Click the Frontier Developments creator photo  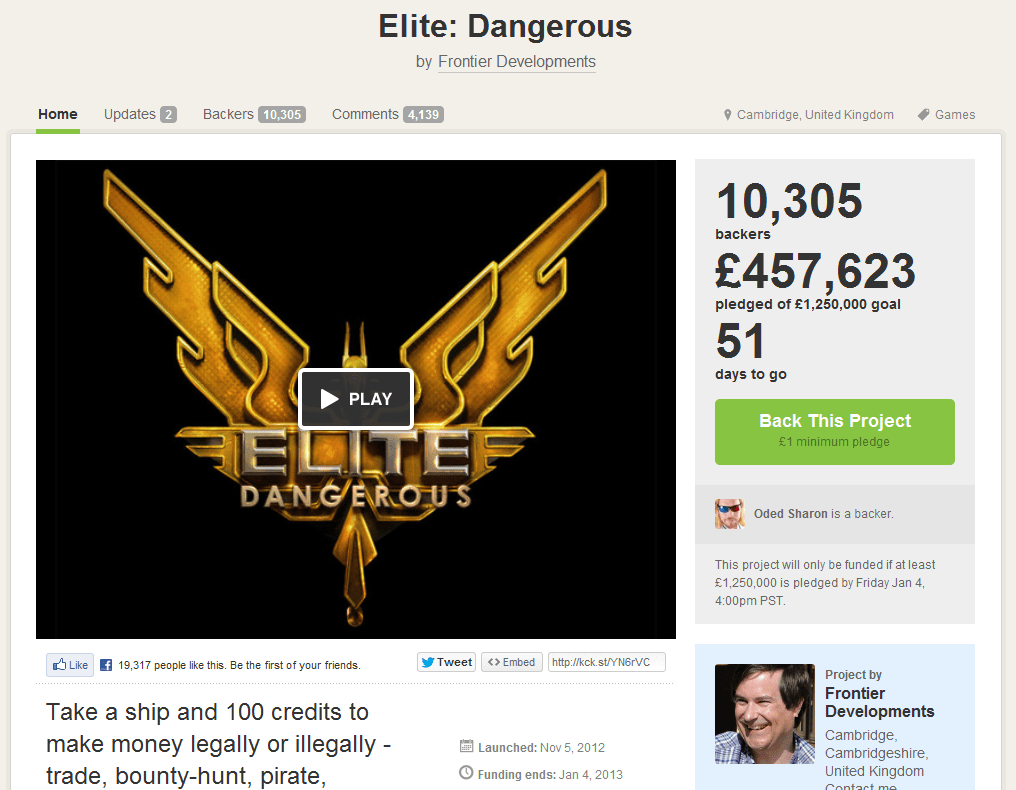pyautogui.click(x=765, y=714)
